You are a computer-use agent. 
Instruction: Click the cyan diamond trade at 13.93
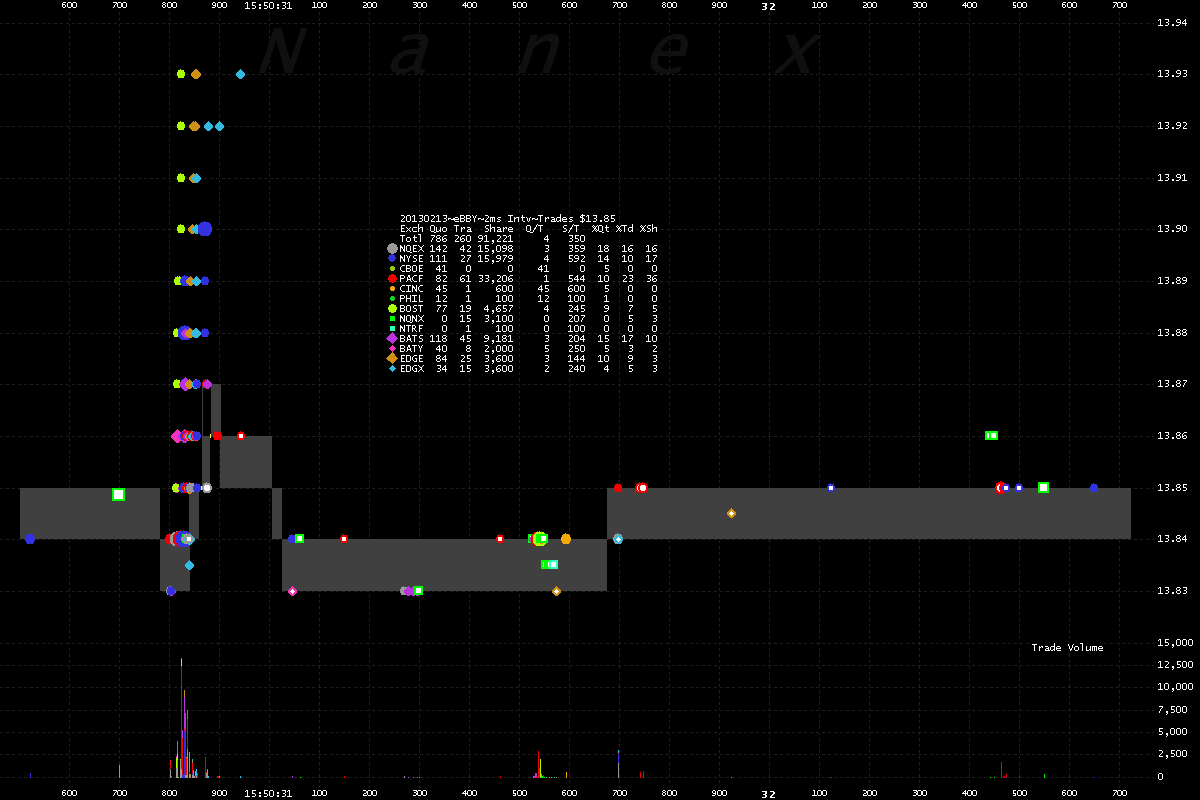point(240,74)
